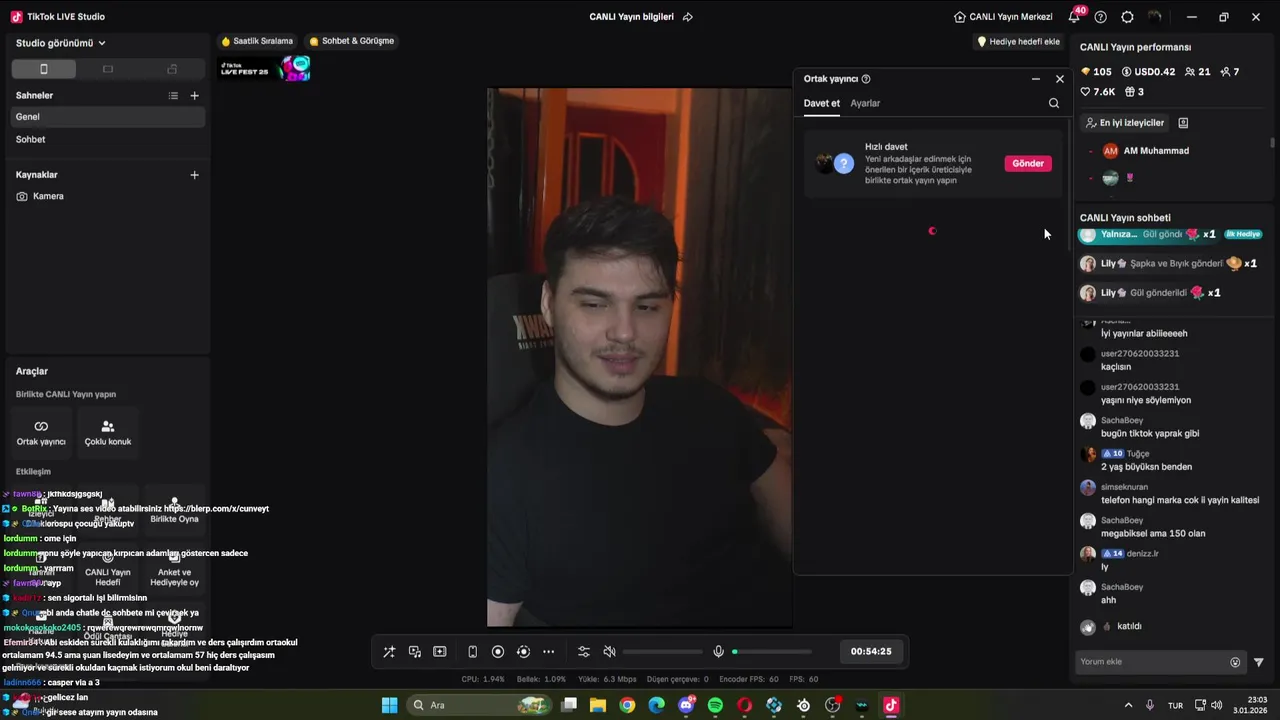Click the Ortak yayıncı help icon

point(866,79)
